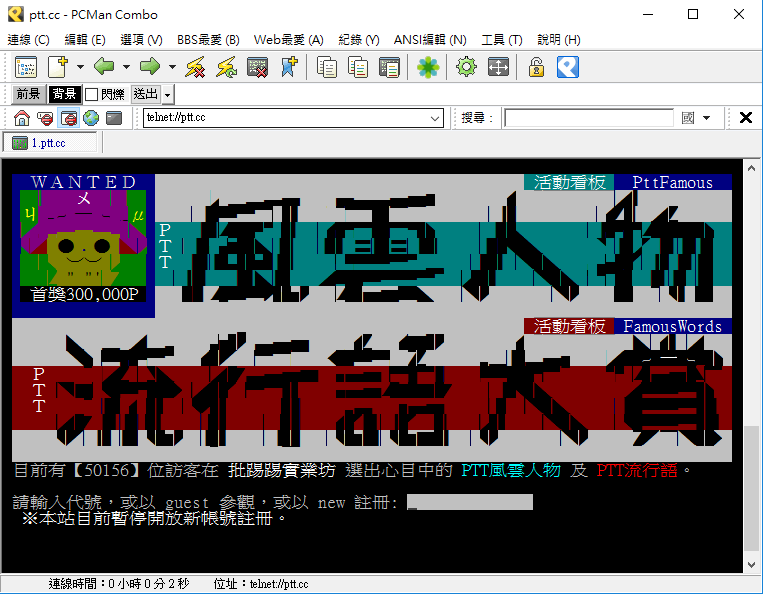Image resolution: width=763 pixels, height=594 pixels.
Task: Open dropdown arrow next to back arrow
Action: (126, 67)
